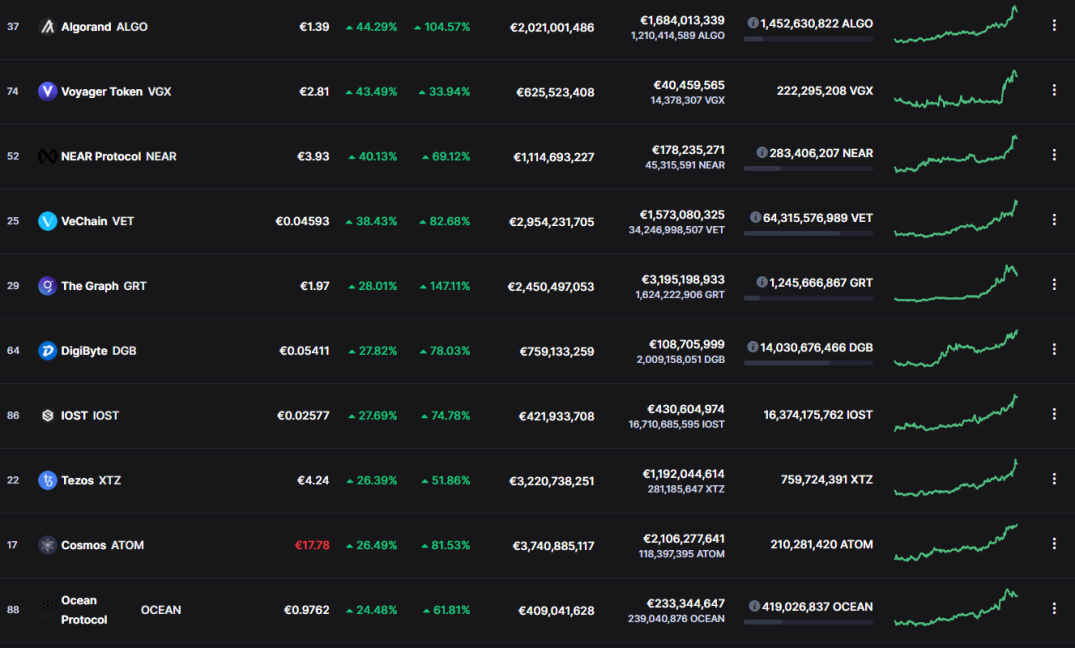The image size is (1075, 648).
Task: Click IOST volume €430,604,974
Action: tap(686, 409)
